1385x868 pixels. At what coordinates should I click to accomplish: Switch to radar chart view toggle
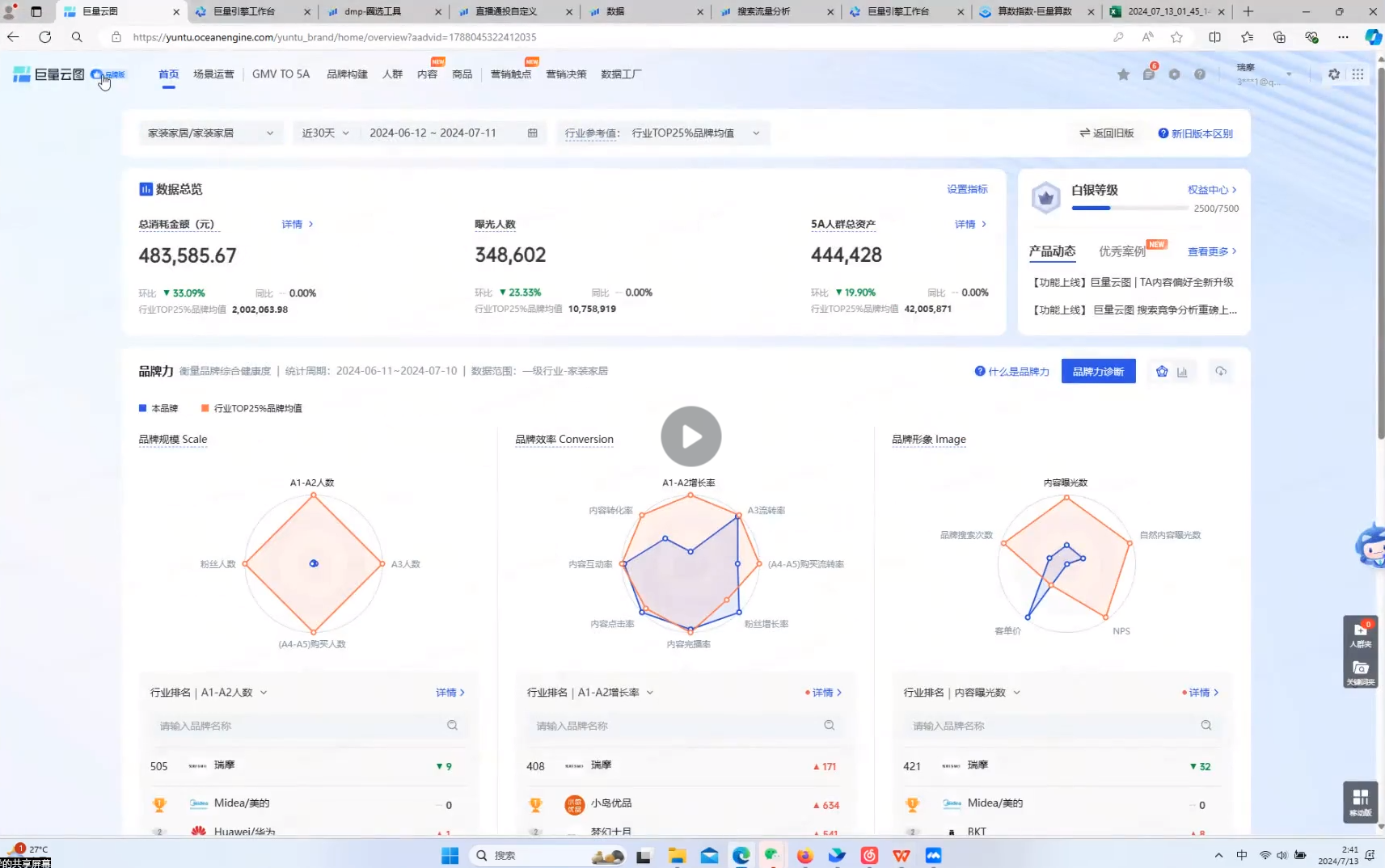(x=1162, y=372)
